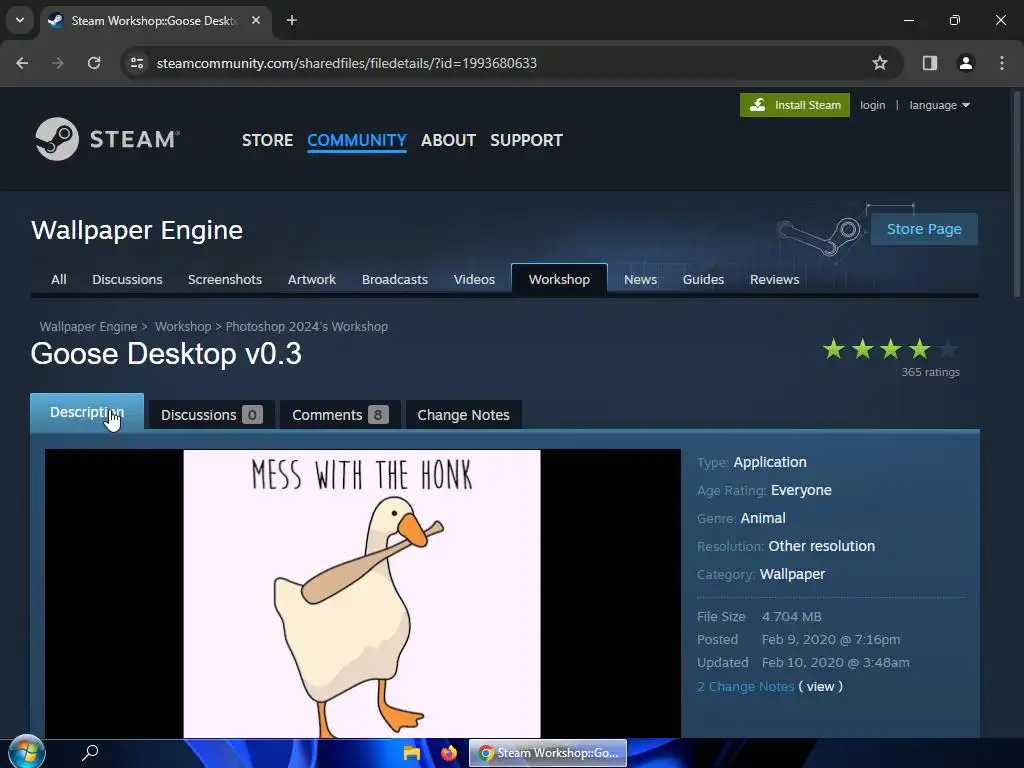1024x768 pixels.
Task: Click Genre value Animal
Action: (763, 519)
